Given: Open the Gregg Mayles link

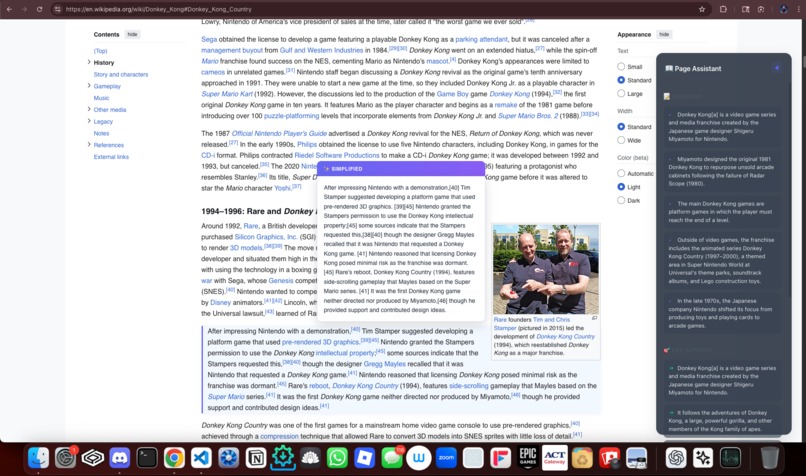Looking at the screenshot, I should coord(384,364).
